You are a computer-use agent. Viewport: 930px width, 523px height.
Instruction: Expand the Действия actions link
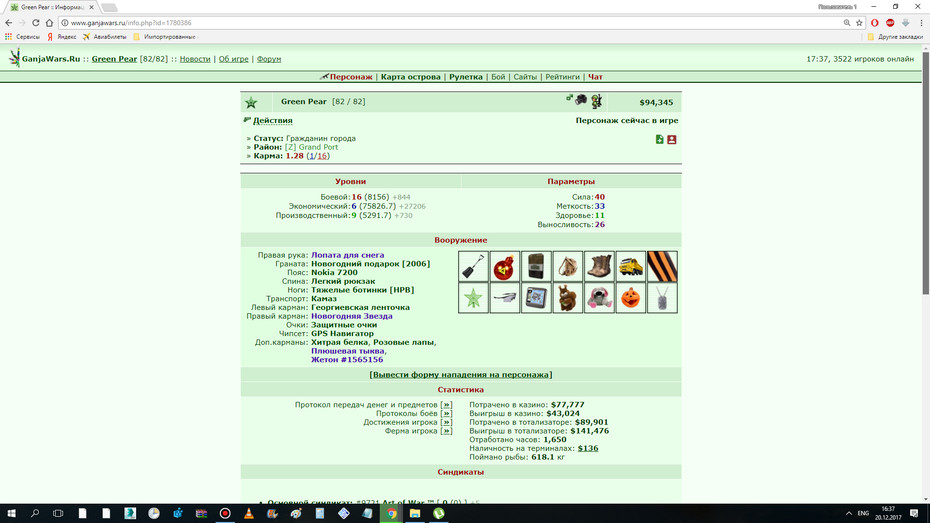coord(273,120)
